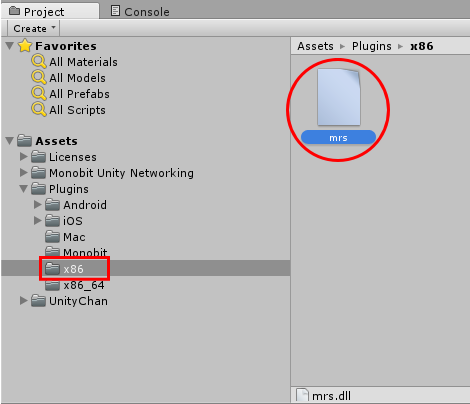The height and width of the screenshot is (404, 470).
Task: Click the Favorites star icon
Action: [x=25, y=46]
